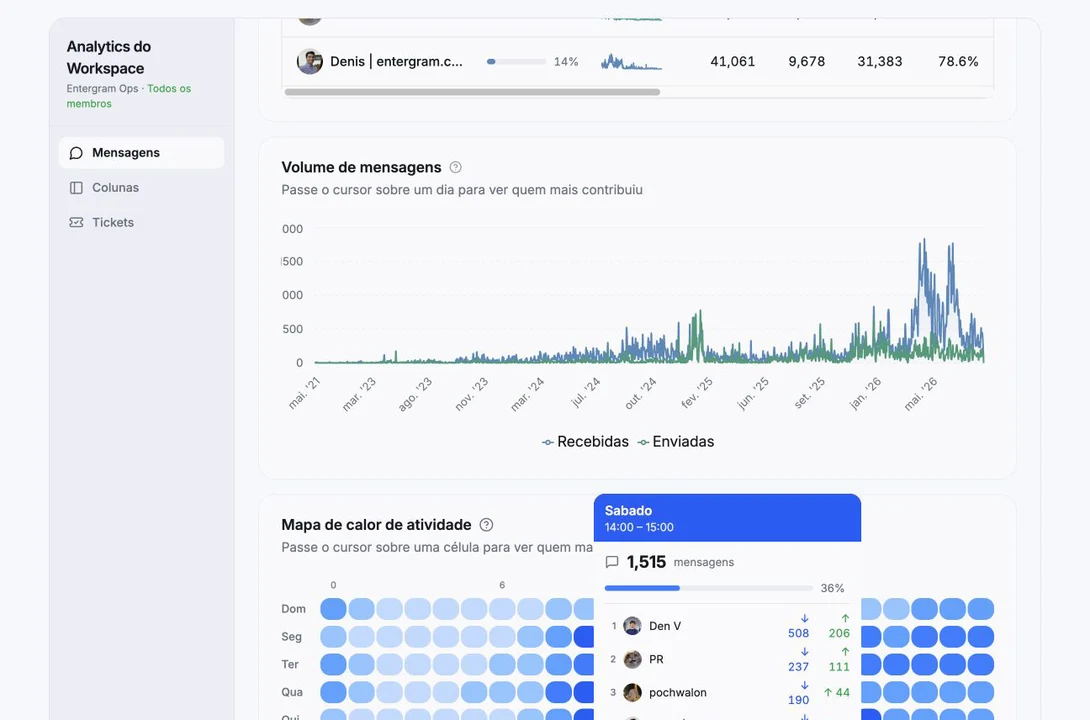Click the Sabado 14:00 – 15:00 tooltip header

(x=727, y=518)
